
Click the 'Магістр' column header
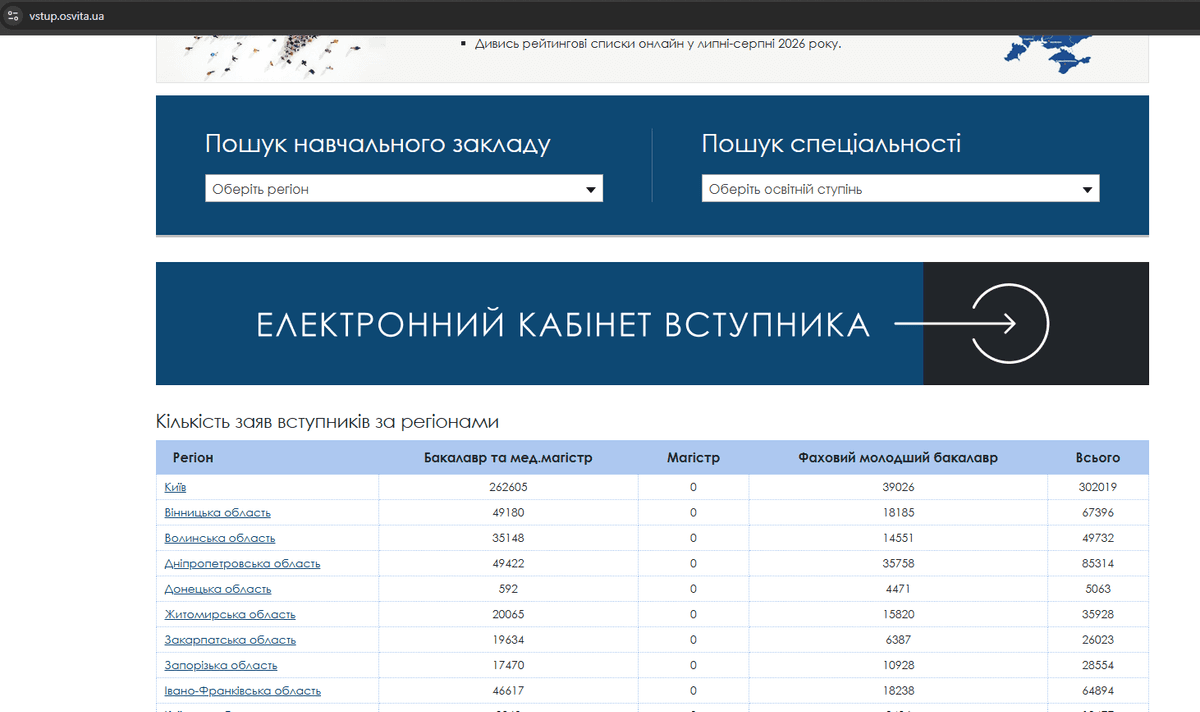(x=693, y=458)
